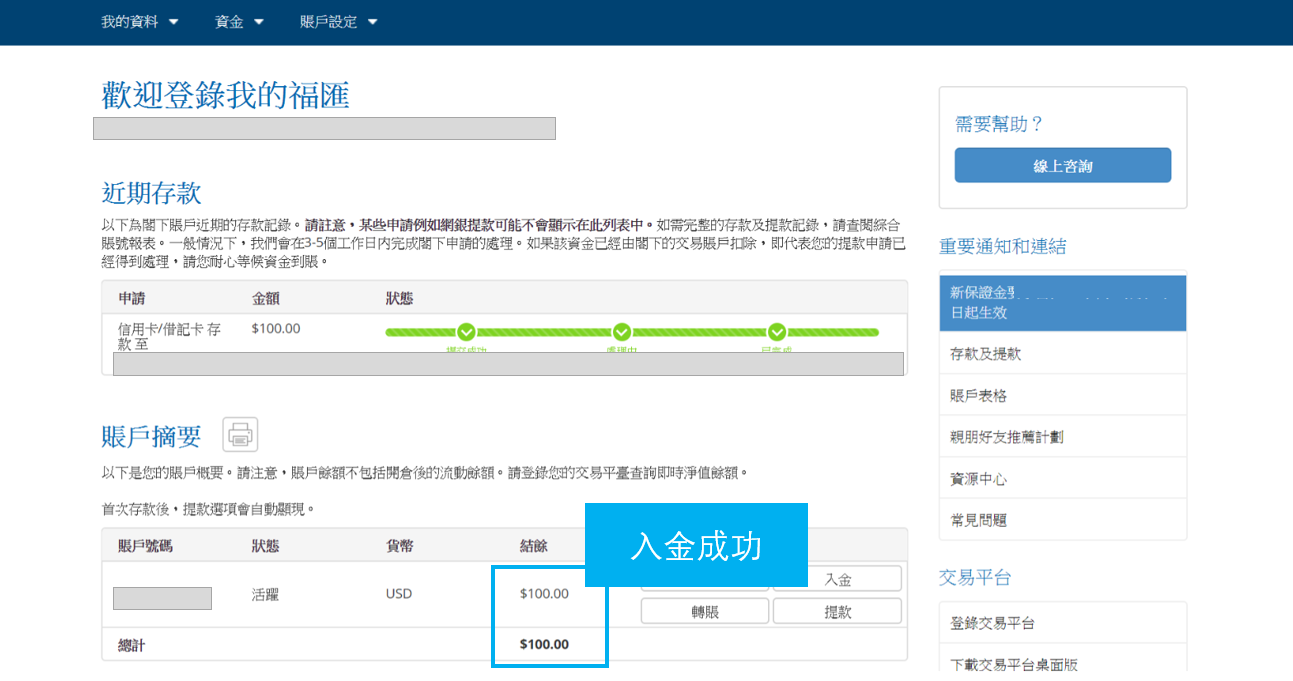Click the 活躍 status cell
Image resolution: width=1293 pixels, height=681 pixels.
(x=265, y=594)
